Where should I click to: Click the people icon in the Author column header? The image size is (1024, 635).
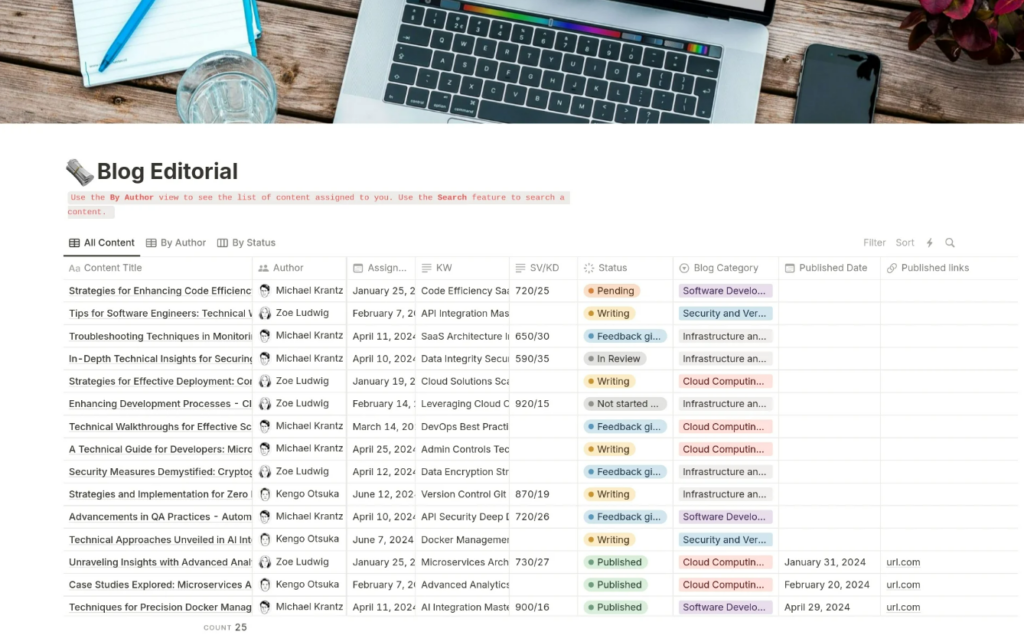pyautogui.click(x=264, y=267)
